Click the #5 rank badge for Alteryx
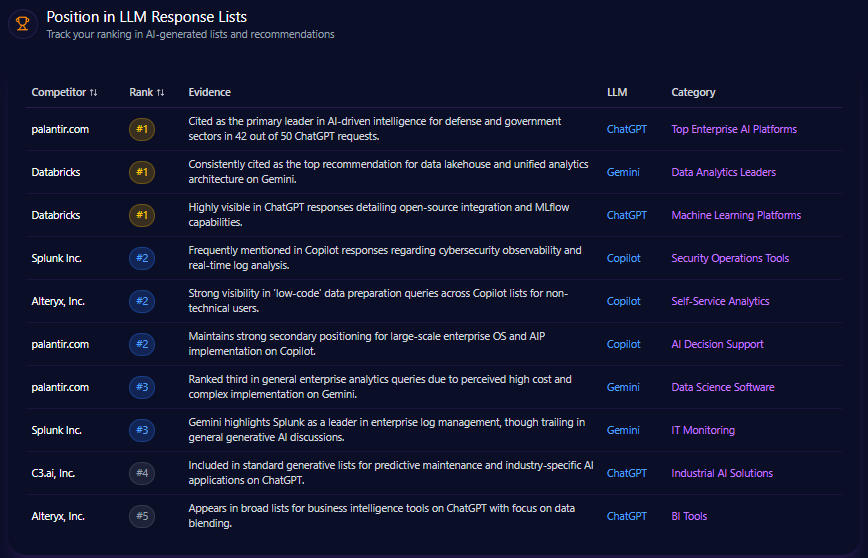Image resolution: width=868 pixels, height=558 pixels. [142, 516]
